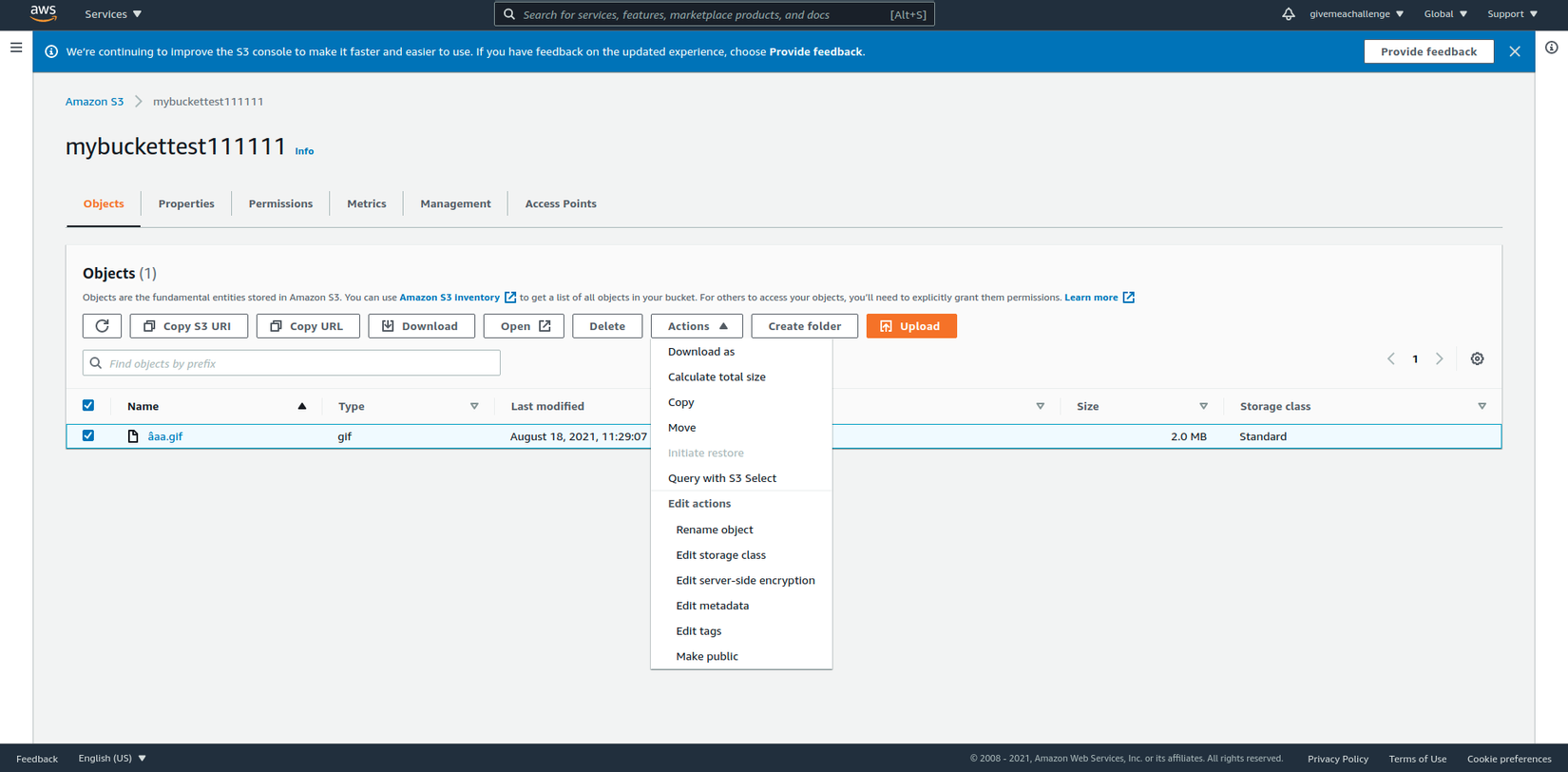Sort objects by Type column
Viewport: 1568px width, 772px height.
[409, 406]
